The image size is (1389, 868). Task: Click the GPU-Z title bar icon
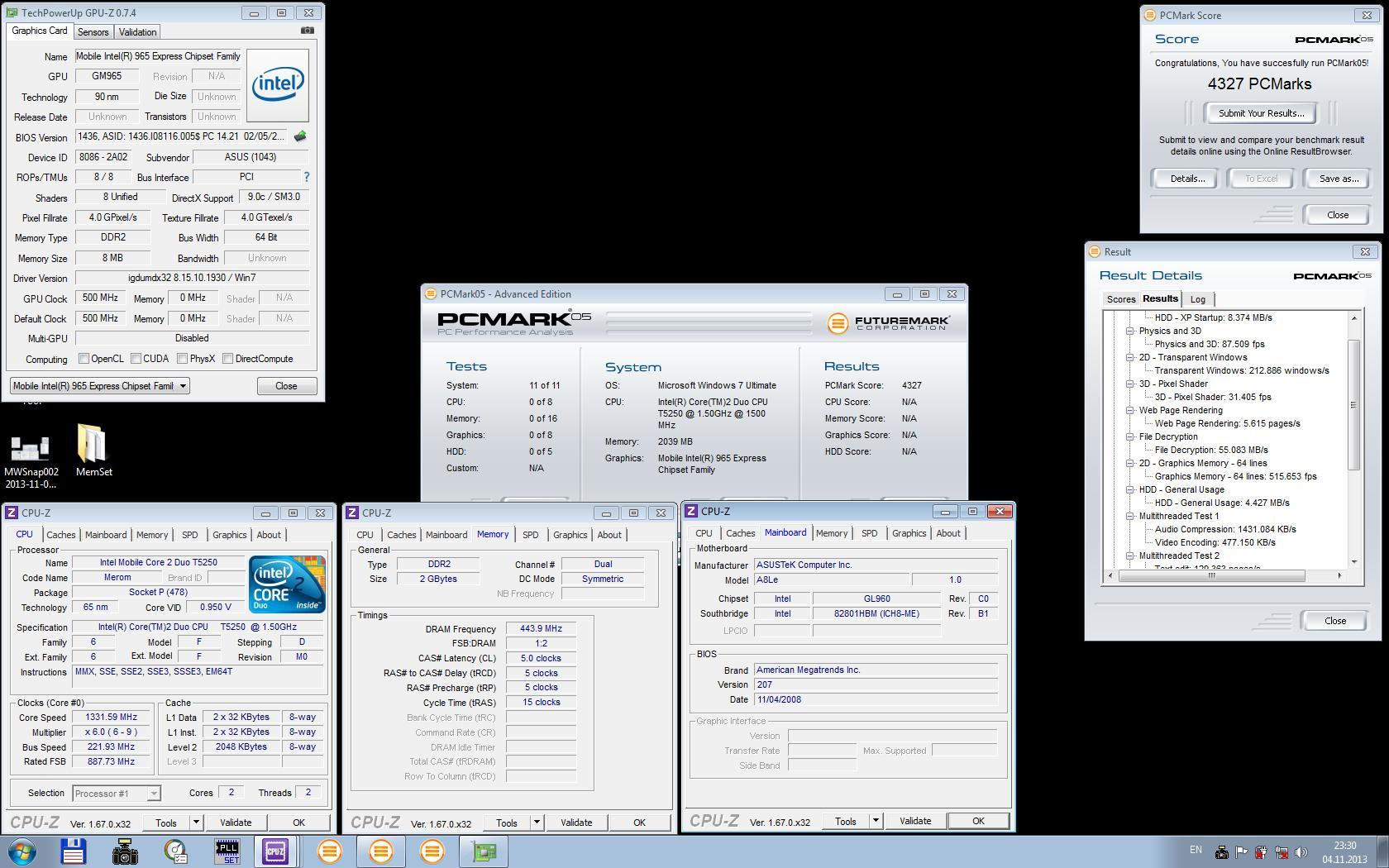[x=12, y=12]
